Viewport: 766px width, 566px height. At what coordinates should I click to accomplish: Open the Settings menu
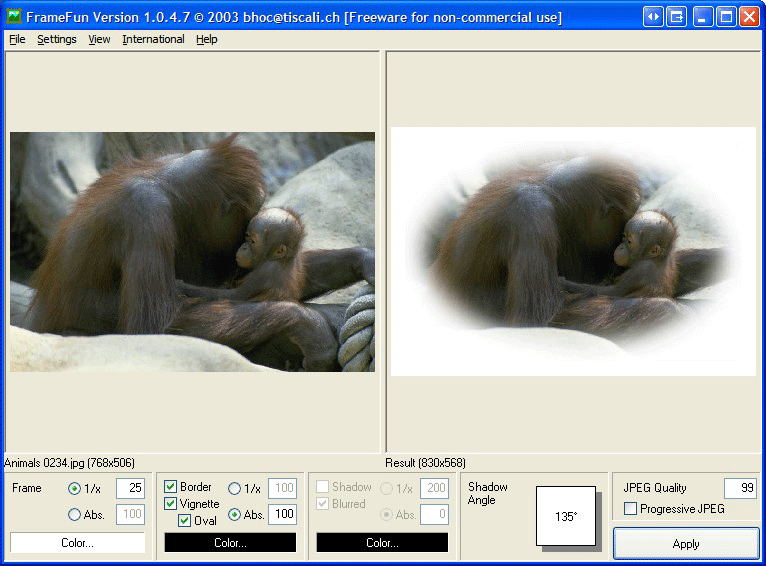(x=57, y=39)
